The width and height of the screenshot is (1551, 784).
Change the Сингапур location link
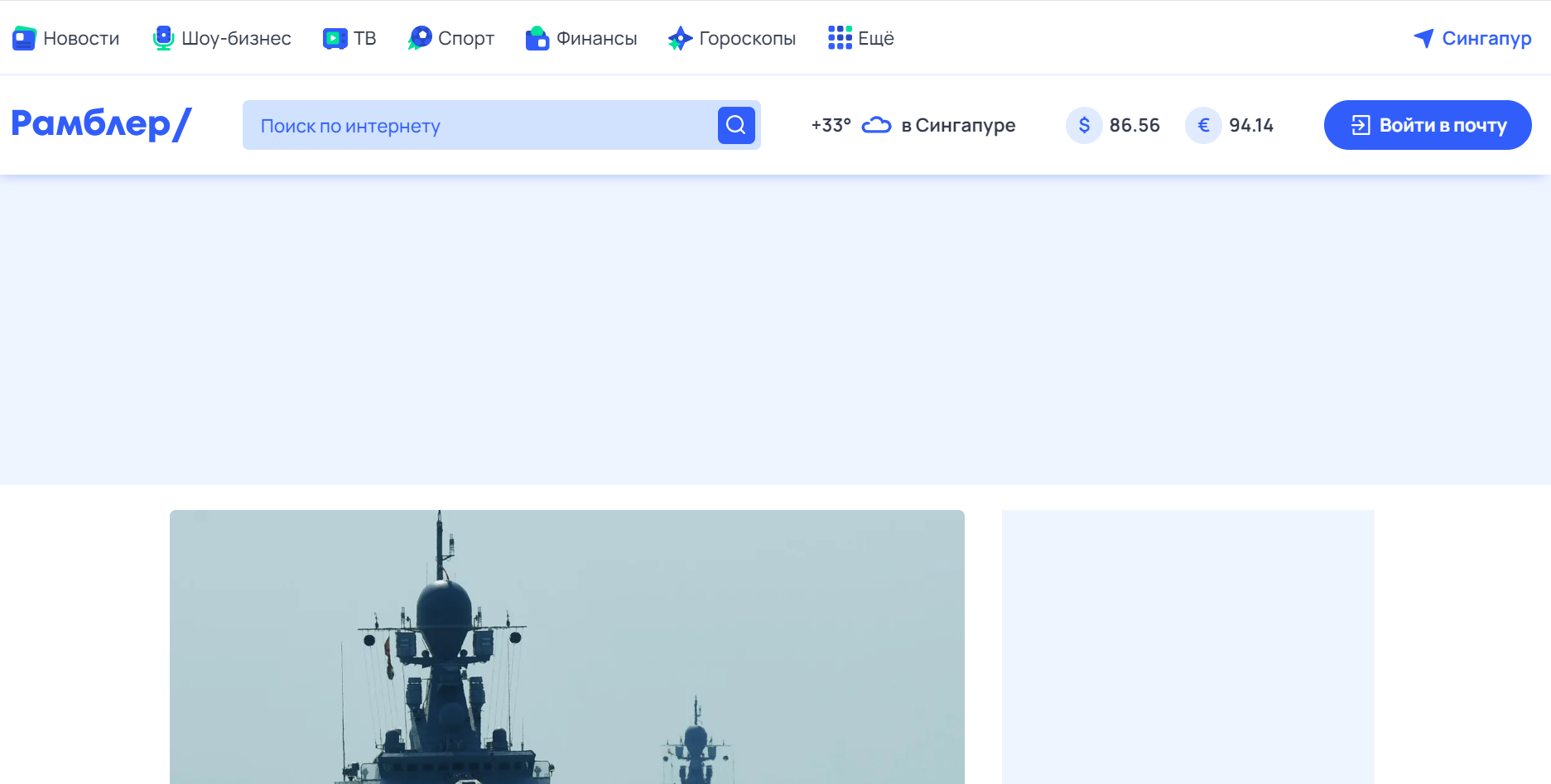(1486, 38)
